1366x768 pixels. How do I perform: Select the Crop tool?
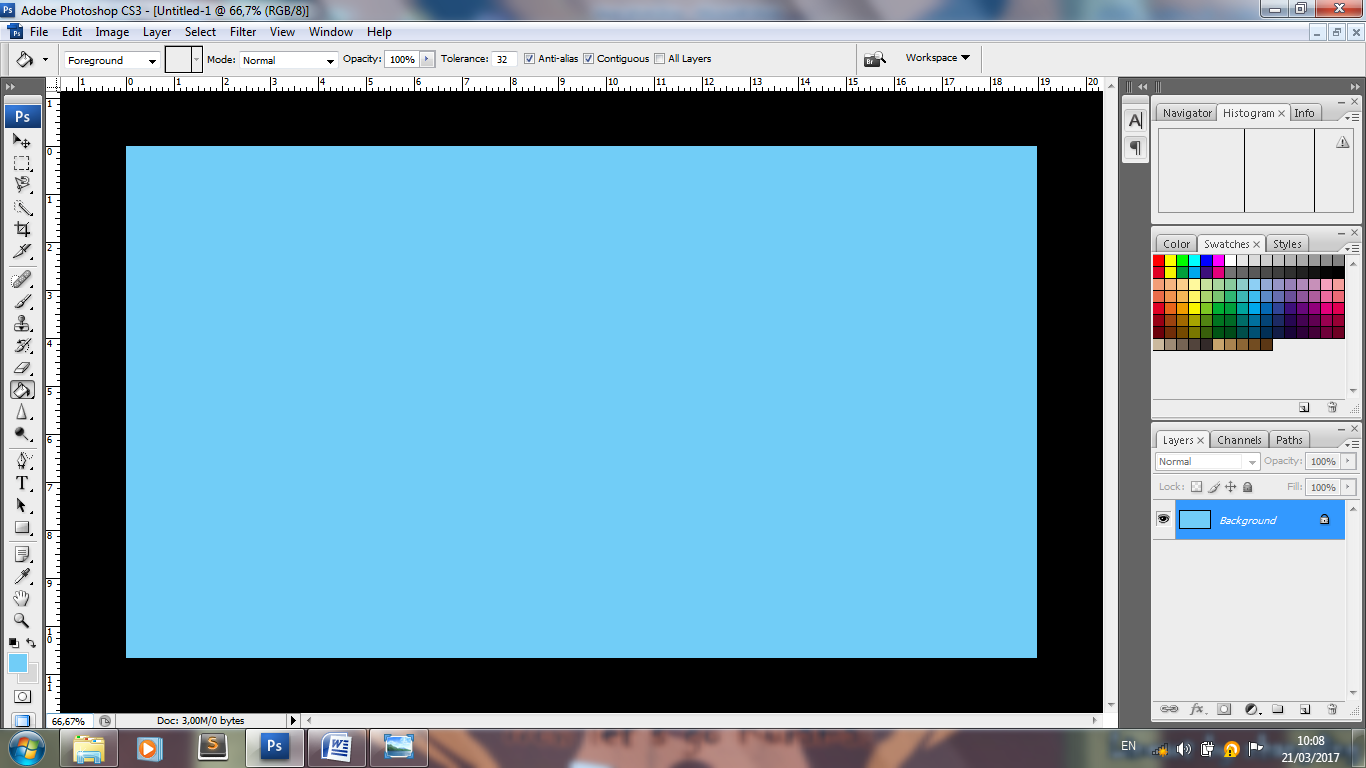[22, 229]
